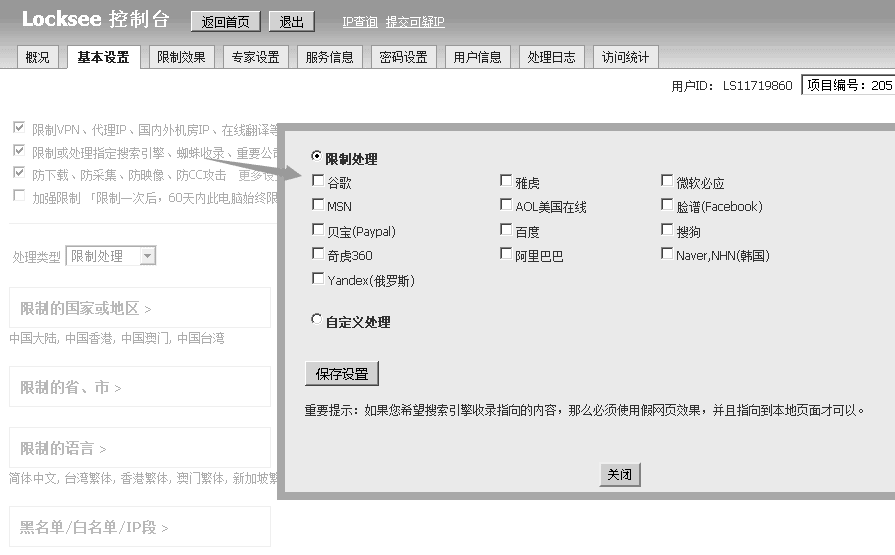Expand 限制的语言 section
The height and width of the screenshot is (555, 895).
140,448
